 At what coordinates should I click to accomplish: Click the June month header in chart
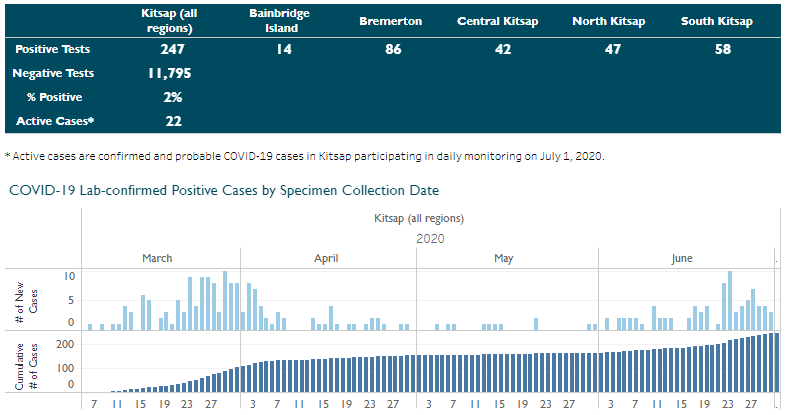[x=682, y=258]
